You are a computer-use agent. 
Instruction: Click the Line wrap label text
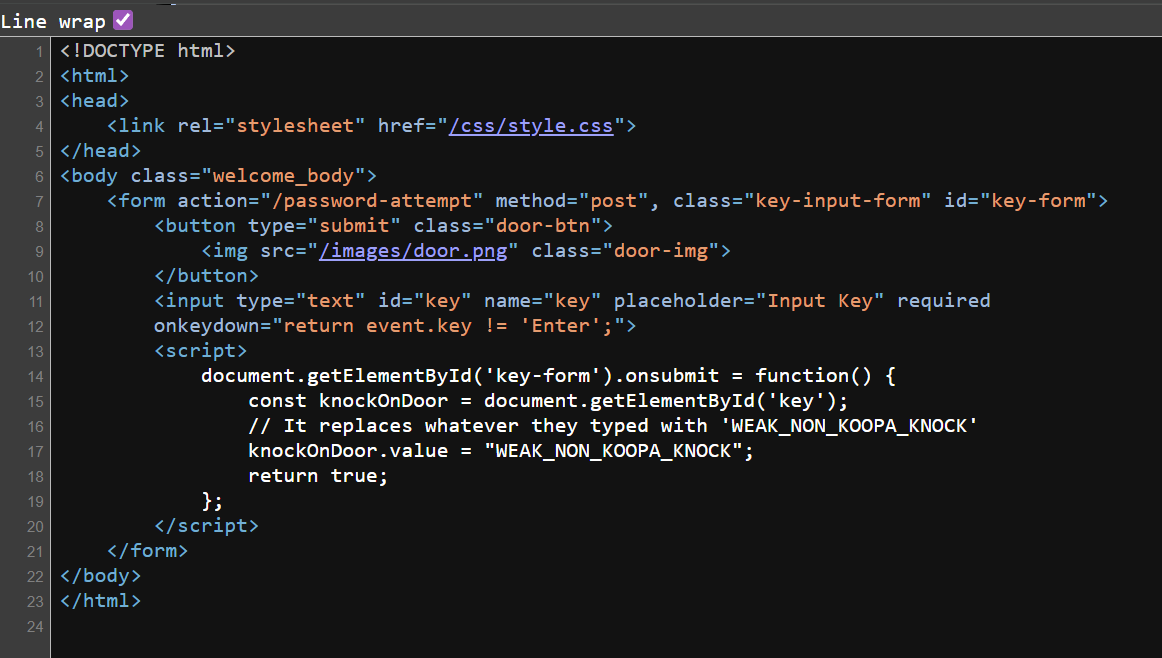click(53, 20)
